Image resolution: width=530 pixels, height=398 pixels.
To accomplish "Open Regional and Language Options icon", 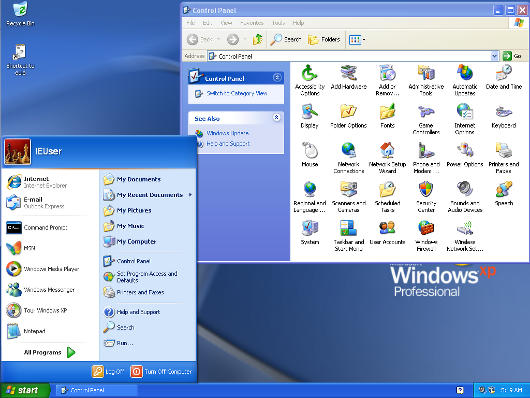I will (310, 196).
